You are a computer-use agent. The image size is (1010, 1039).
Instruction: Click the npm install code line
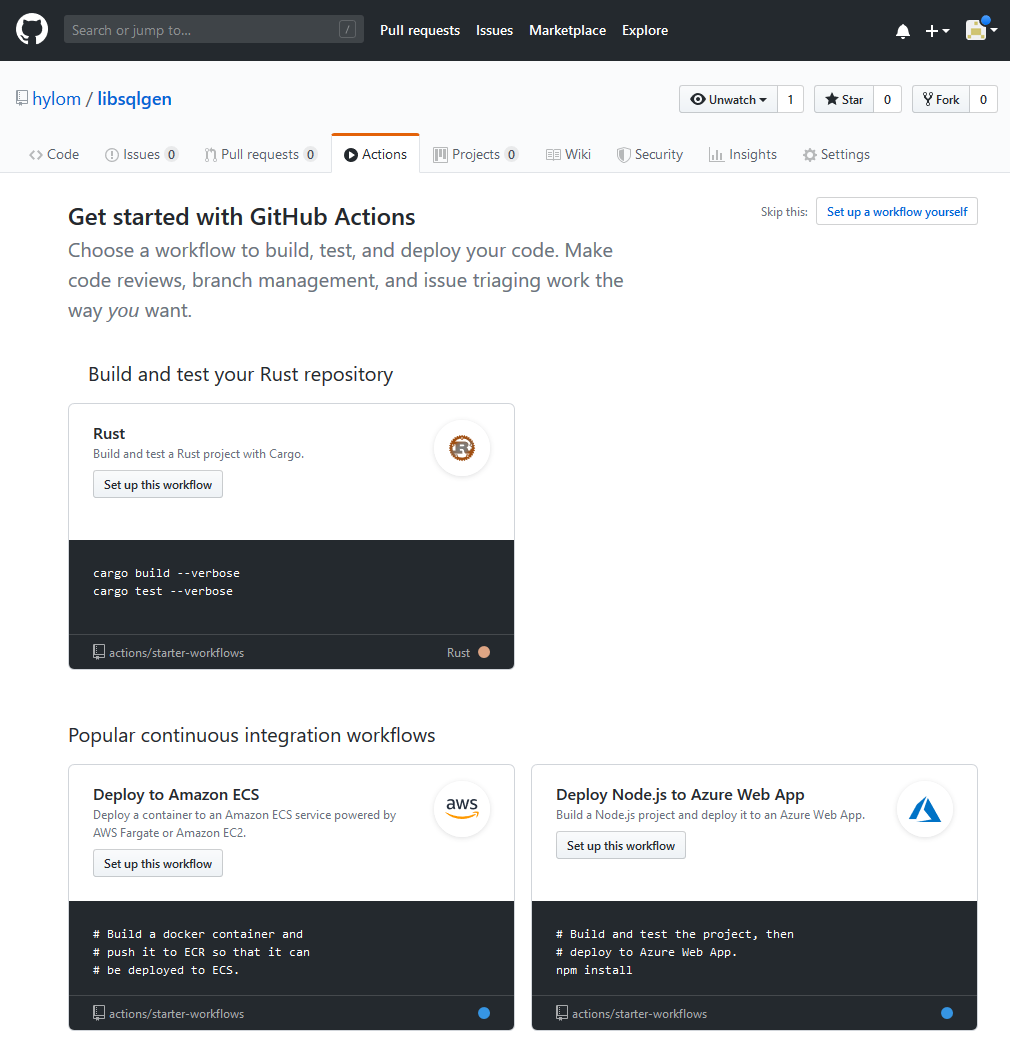pos(594,969)
